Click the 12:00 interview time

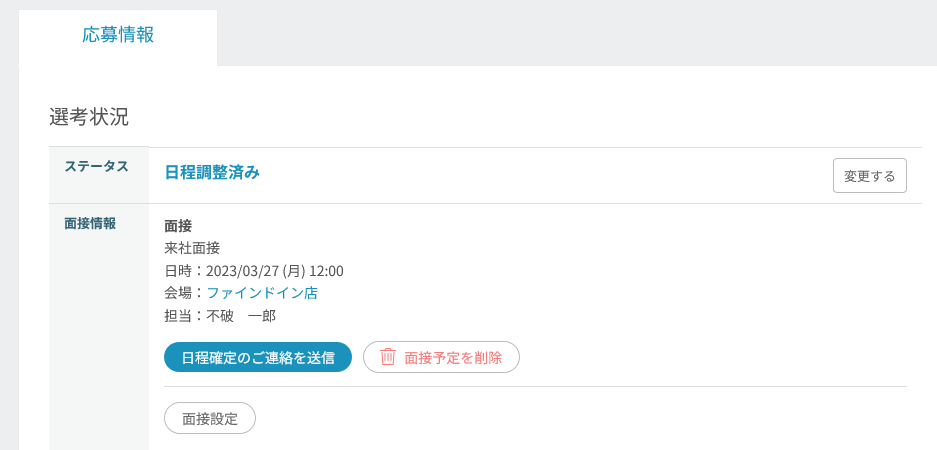pyautogui.click(x=328, y=270)
